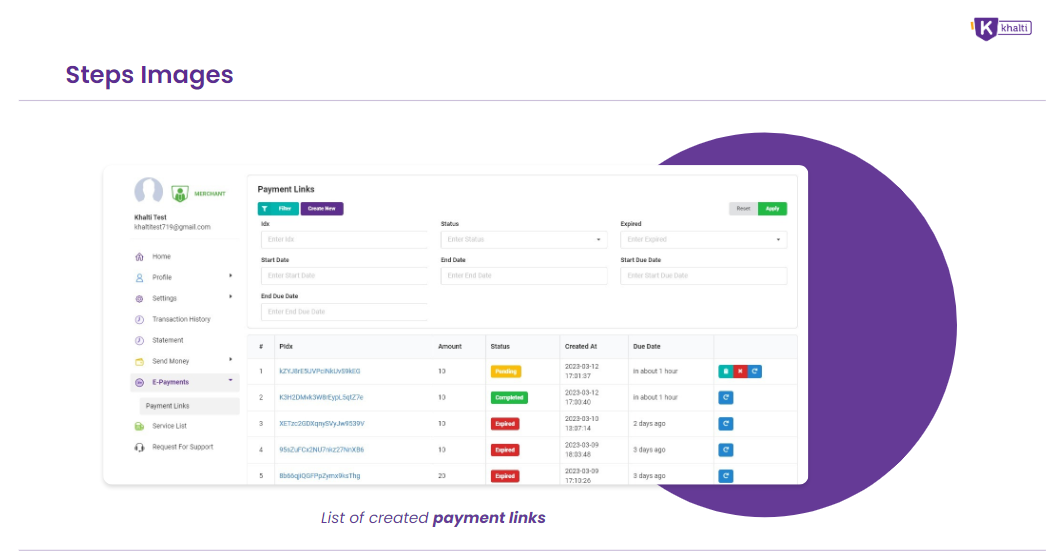Click the Home icon in the sidebar
This screenshot has height=557, width=1054.
140,257
